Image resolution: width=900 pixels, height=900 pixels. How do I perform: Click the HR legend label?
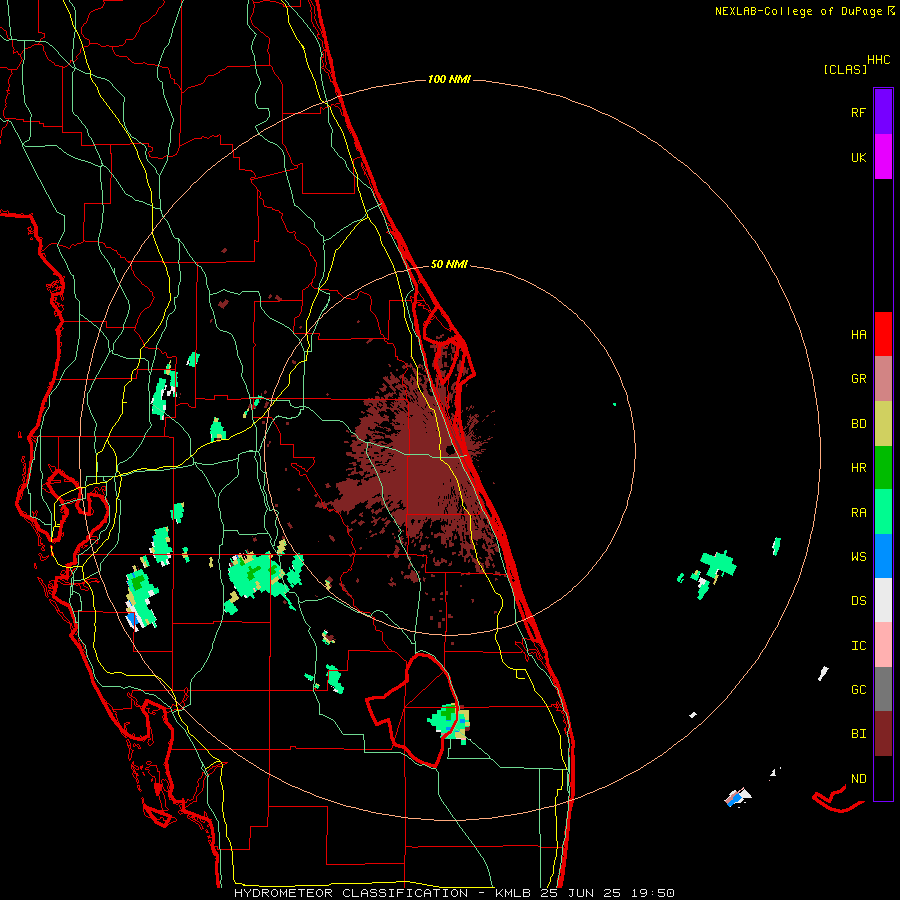[858, 468]
